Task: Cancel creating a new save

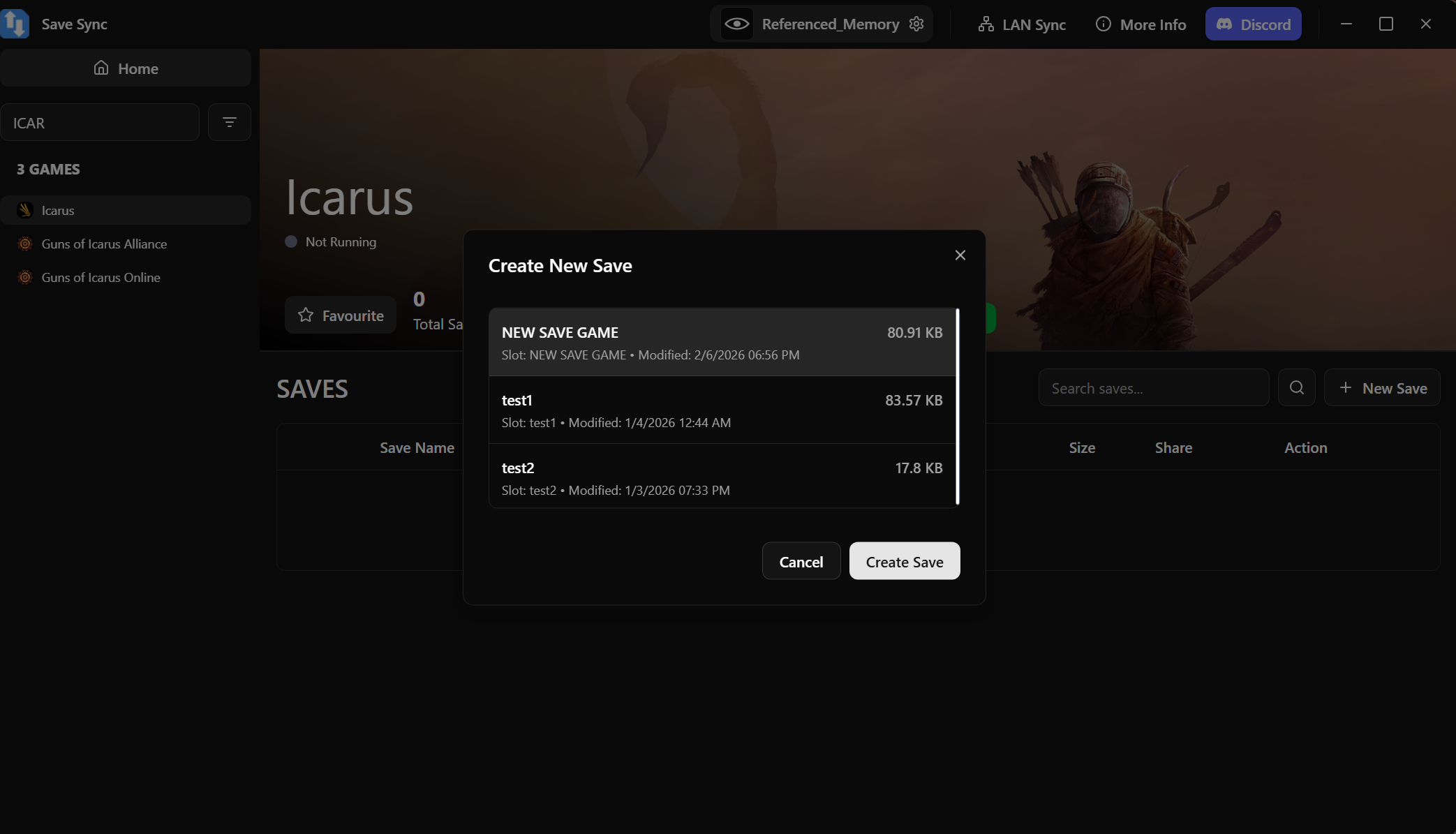Action: click(801, 561)
